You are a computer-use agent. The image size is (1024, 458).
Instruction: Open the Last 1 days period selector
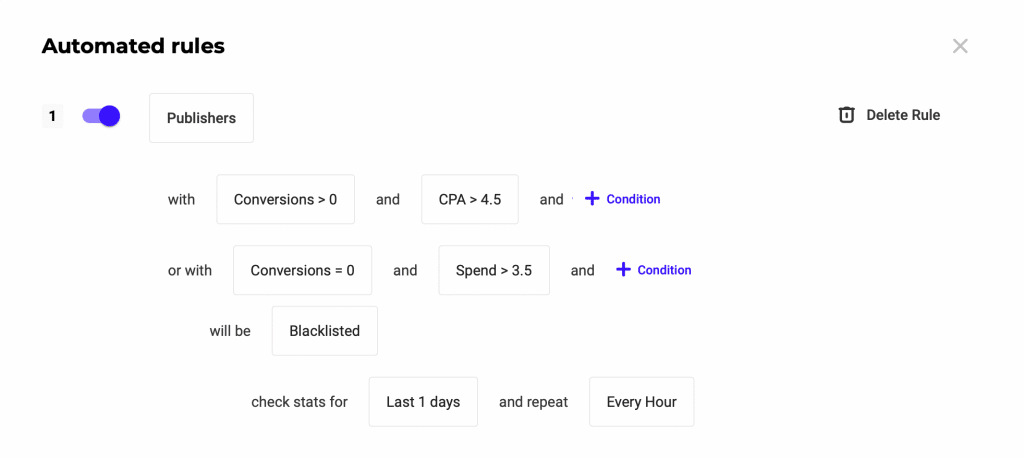pyautogui.click(x=423, y=402)
